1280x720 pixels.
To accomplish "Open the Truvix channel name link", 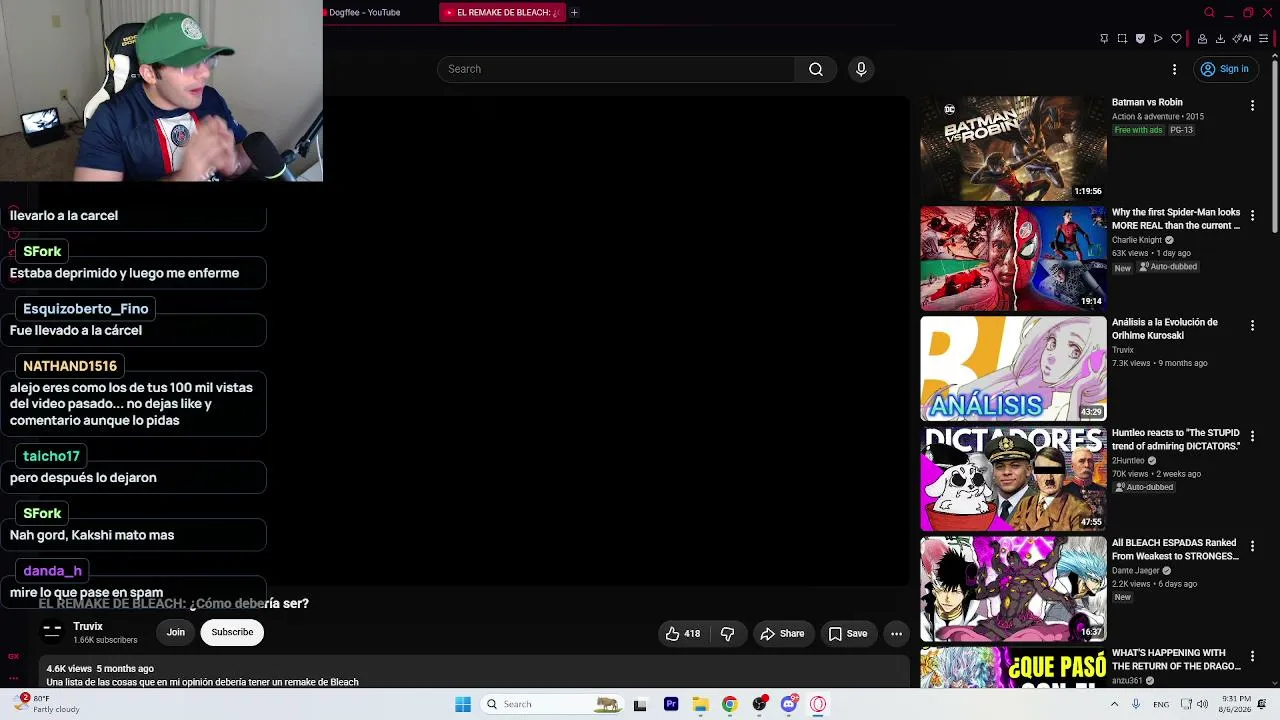I will (88, 626).
